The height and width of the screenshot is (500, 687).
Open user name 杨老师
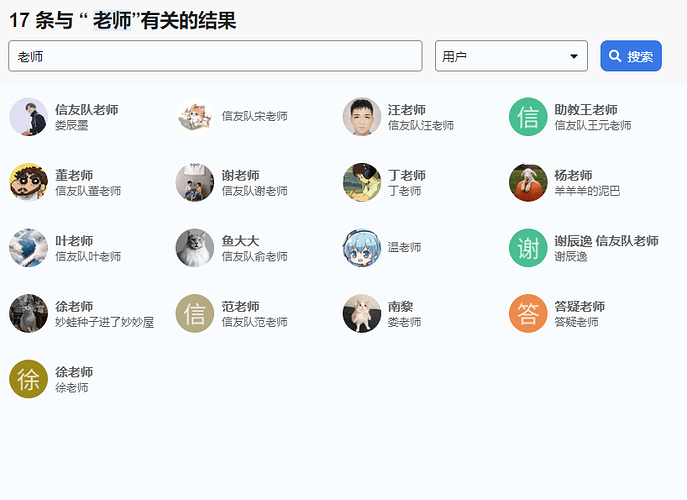click(573, 175)
